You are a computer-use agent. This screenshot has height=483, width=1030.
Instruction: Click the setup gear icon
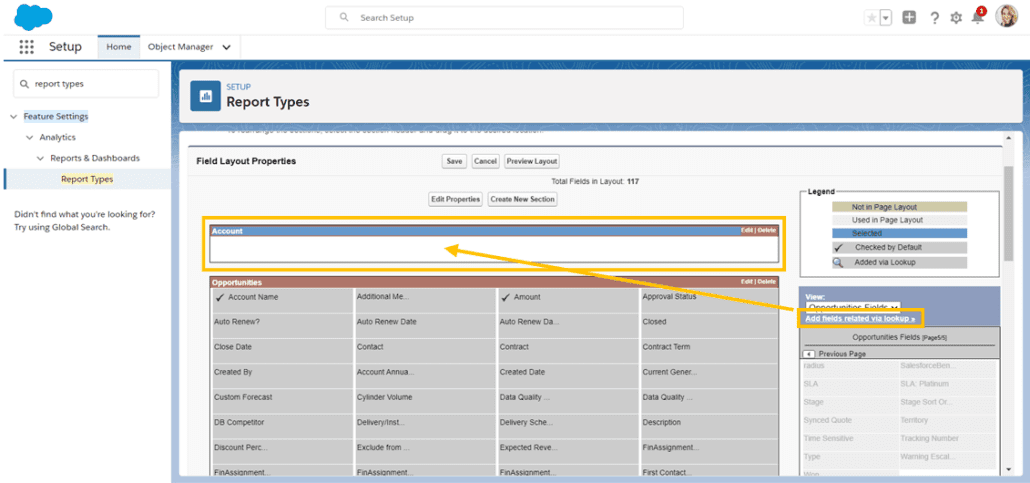[x=956, y=18]
